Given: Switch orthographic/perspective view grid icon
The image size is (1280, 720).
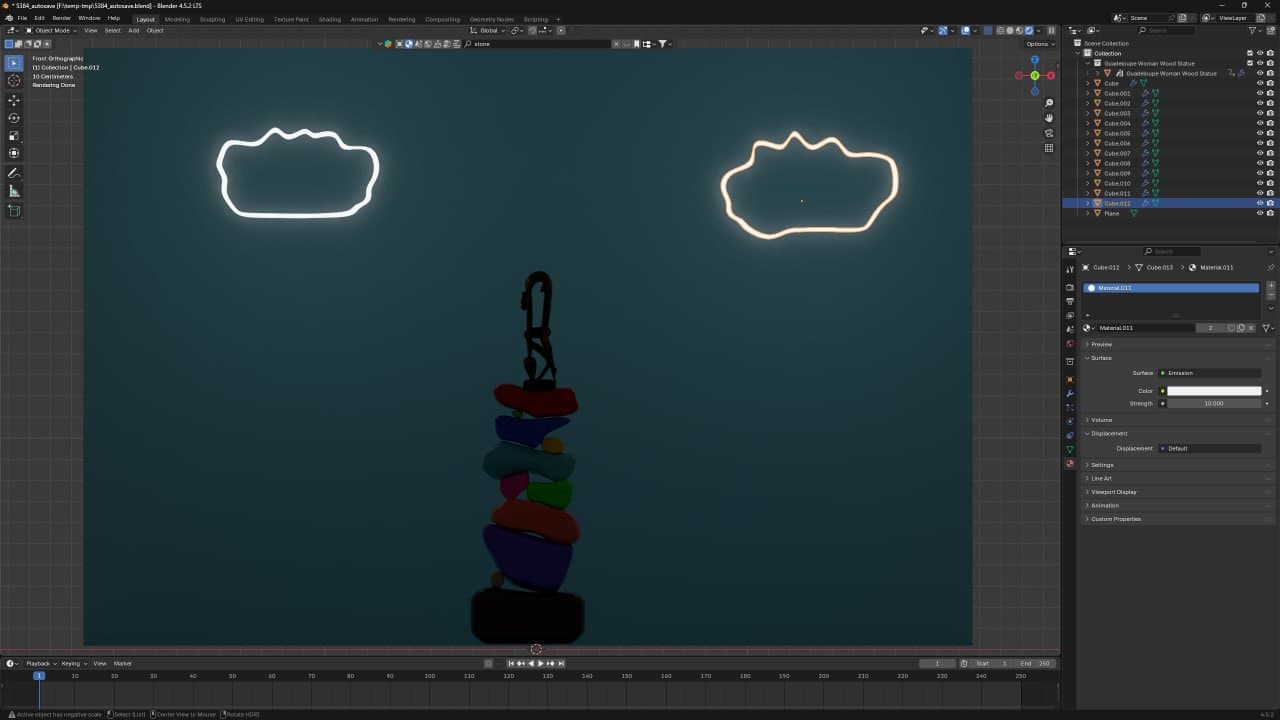Looking at the screenshot, I should [x=1049, y=148].
